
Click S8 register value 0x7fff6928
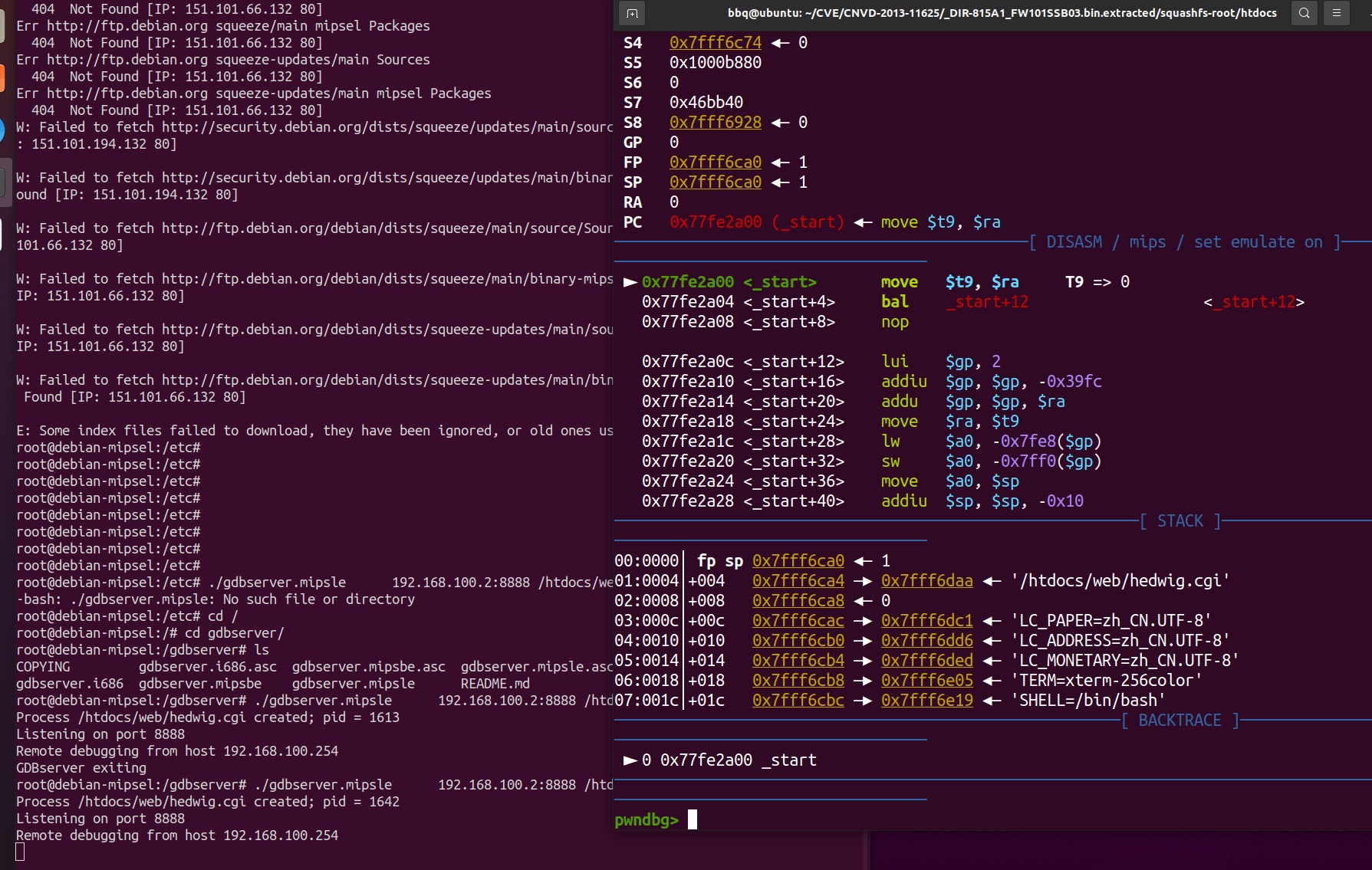[716, 123]
